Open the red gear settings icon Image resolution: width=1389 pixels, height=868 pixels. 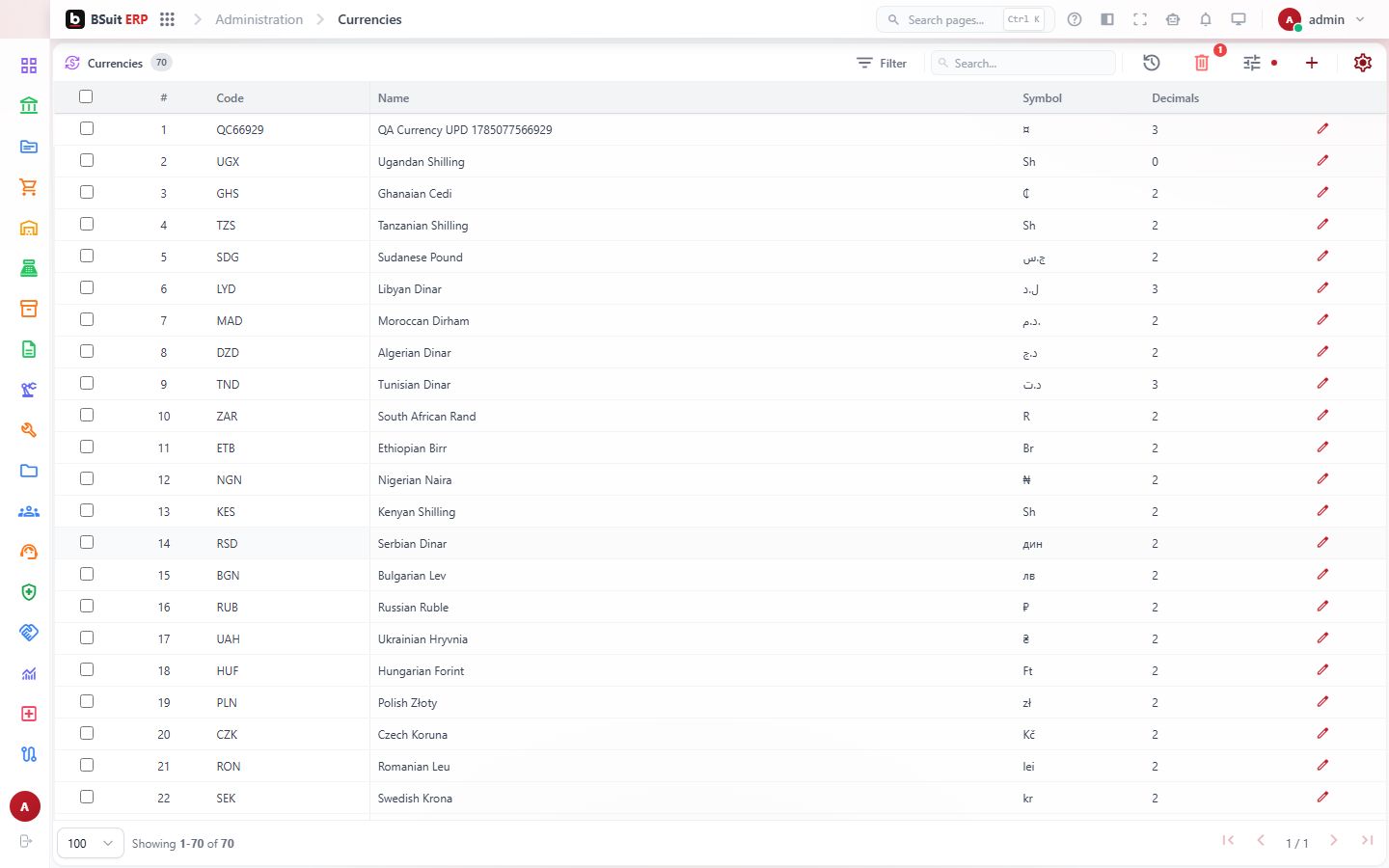pos(1363,63)
